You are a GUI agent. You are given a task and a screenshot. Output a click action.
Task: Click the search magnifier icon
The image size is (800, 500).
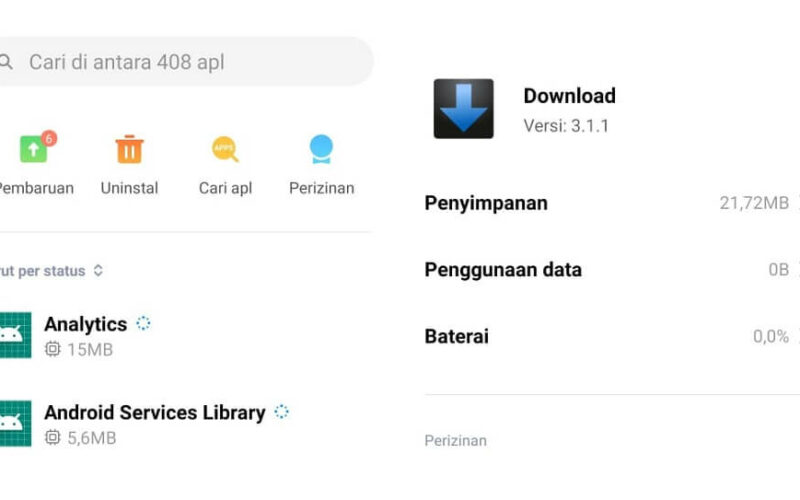(6, 62)
